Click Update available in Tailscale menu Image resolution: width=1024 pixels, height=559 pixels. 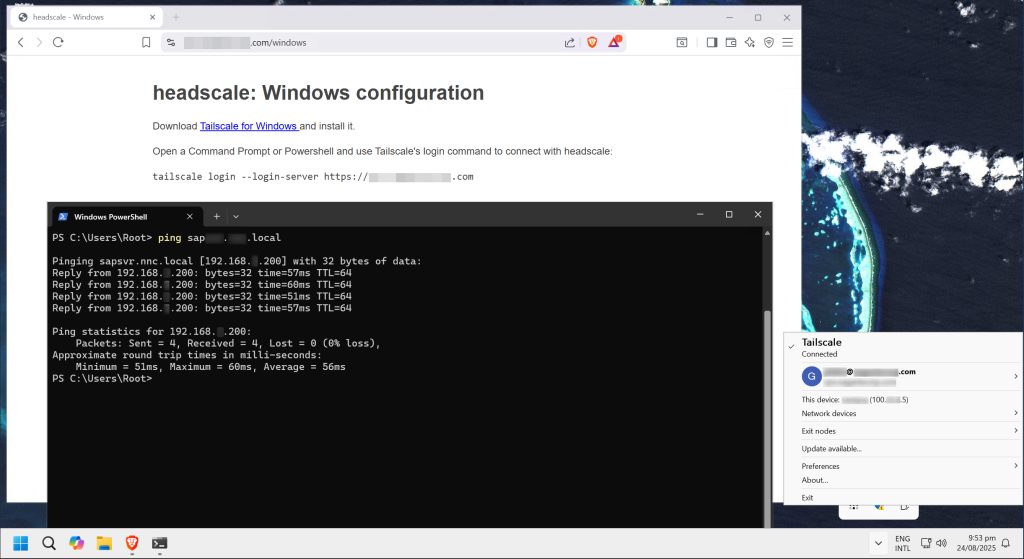coord(904,449)
